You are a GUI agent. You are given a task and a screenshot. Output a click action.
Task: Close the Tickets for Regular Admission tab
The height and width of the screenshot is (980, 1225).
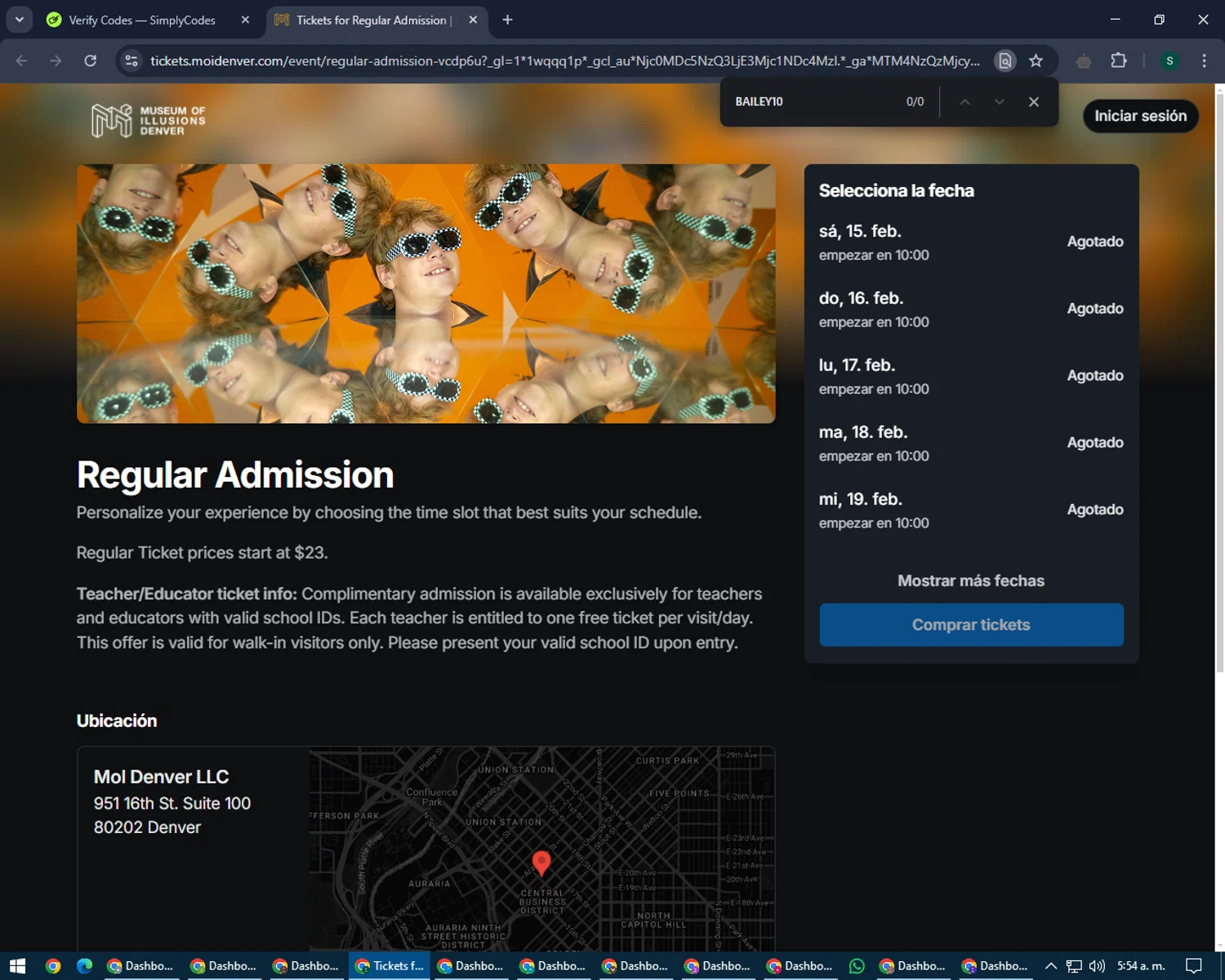473,20
